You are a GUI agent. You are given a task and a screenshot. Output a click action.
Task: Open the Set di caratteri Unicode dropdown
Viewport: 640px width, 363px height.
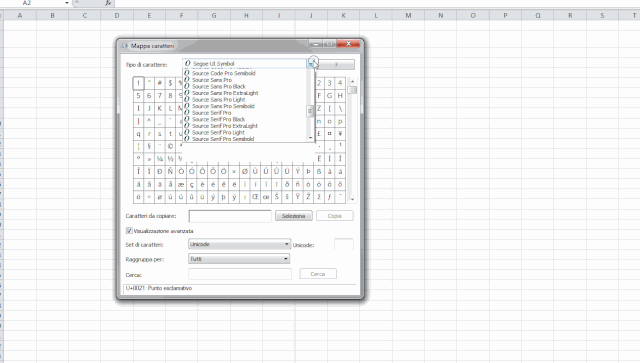point(240,244)
